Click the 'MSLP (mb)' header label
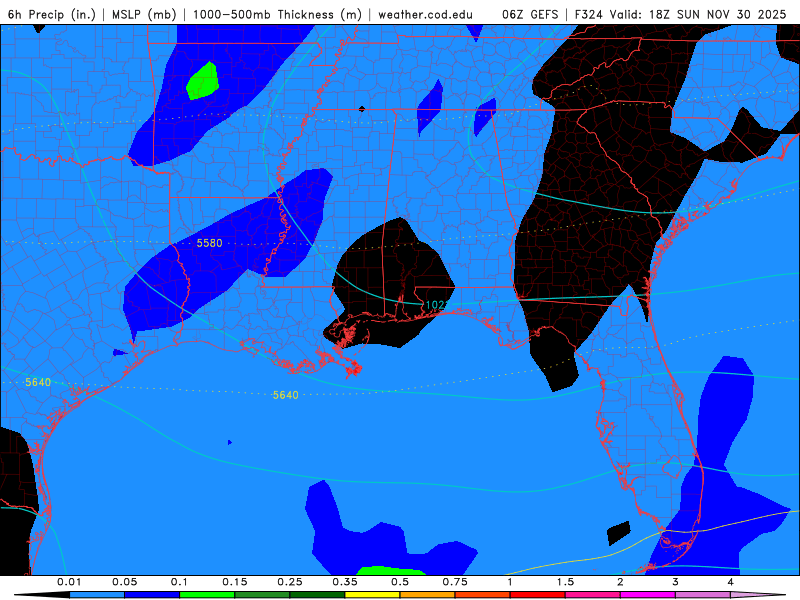Viewport: 800px width, 600px height. coord(143,14)
